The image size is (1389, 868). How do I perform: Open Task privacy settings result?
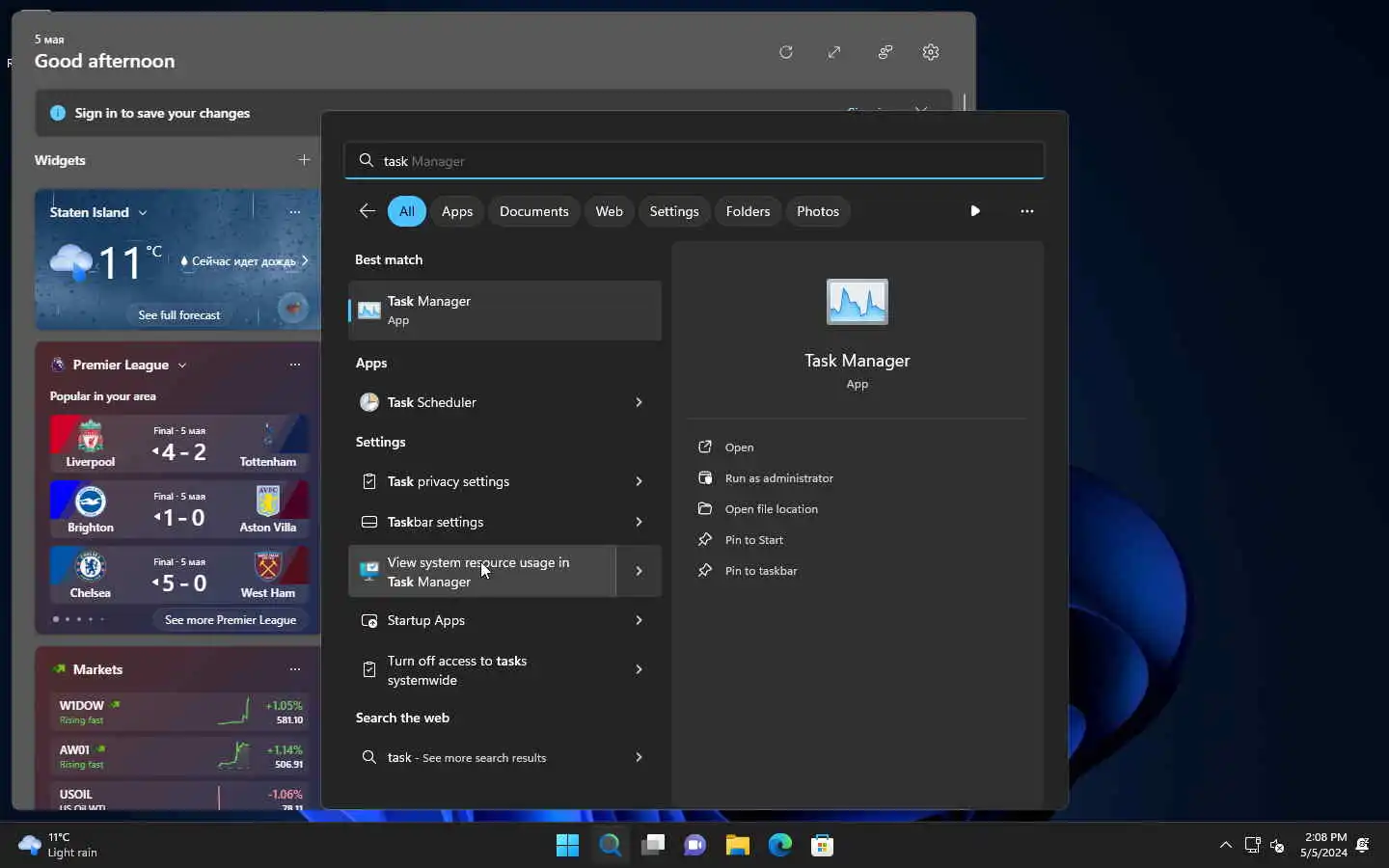482,481
